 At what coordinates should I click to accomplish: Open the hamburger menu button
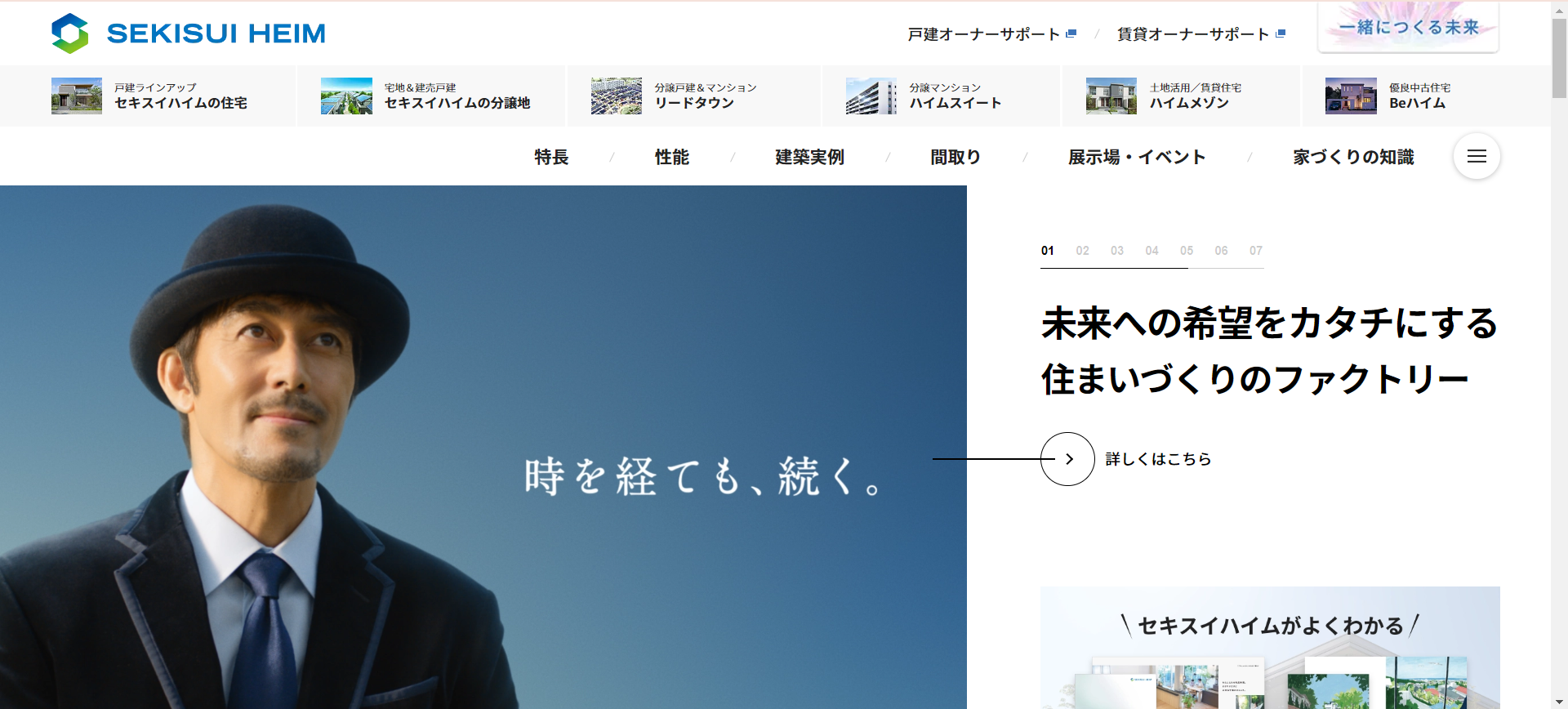[1477, 156]
